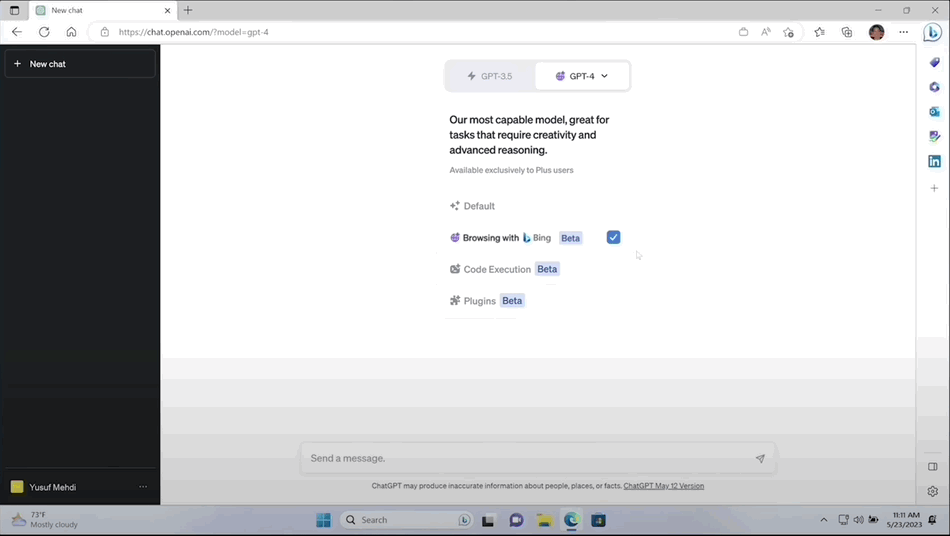
Task: Click the Yusuf Mehdi profile entry
Action: pos(80,487)
